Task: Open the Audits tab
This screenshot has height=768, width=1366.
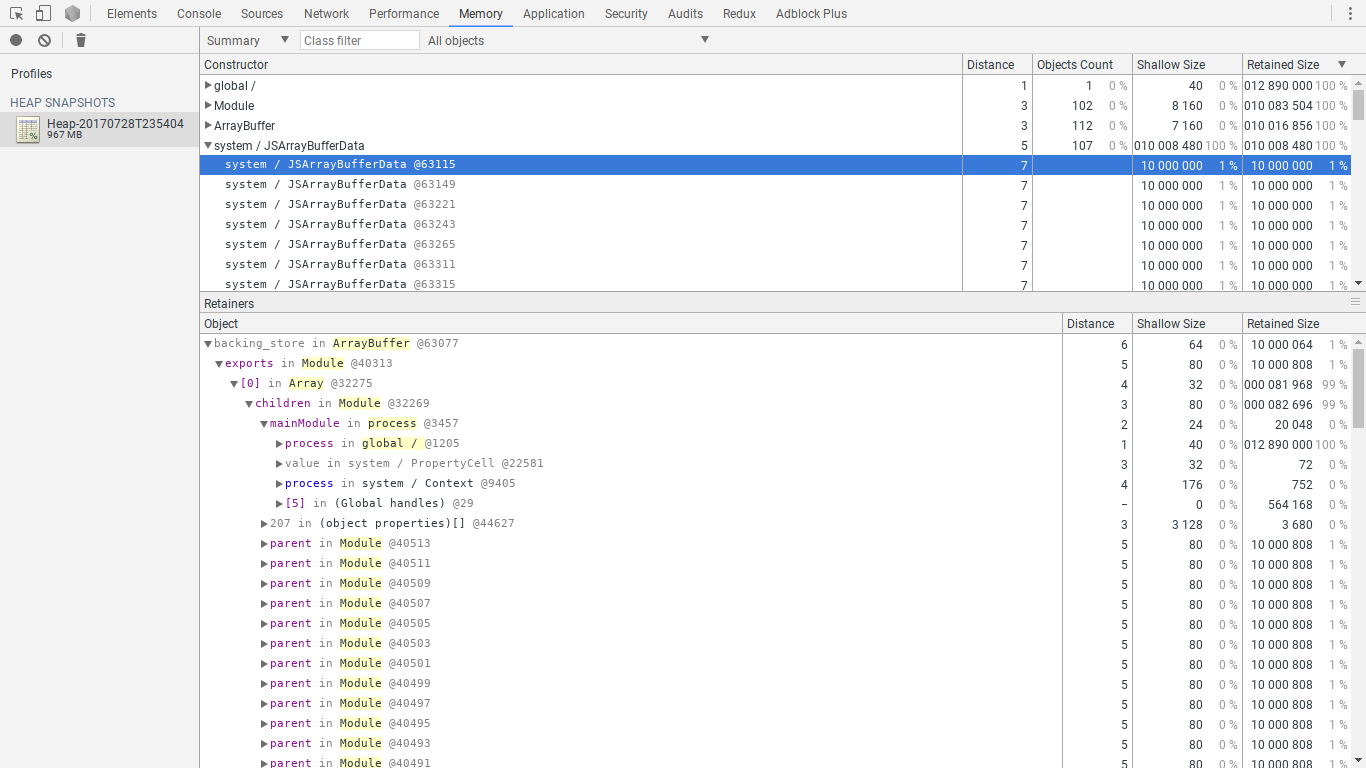Action: tap(685, 13)
